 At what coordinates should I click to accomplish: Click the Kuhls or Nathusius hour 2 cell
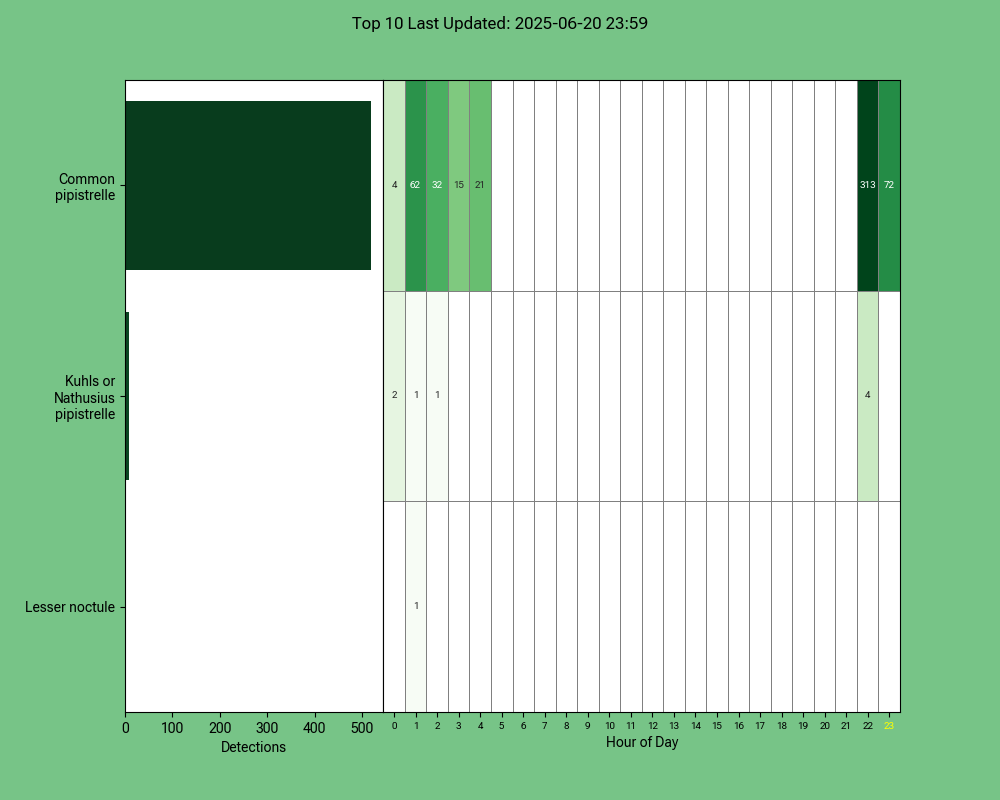coord(437,396)
